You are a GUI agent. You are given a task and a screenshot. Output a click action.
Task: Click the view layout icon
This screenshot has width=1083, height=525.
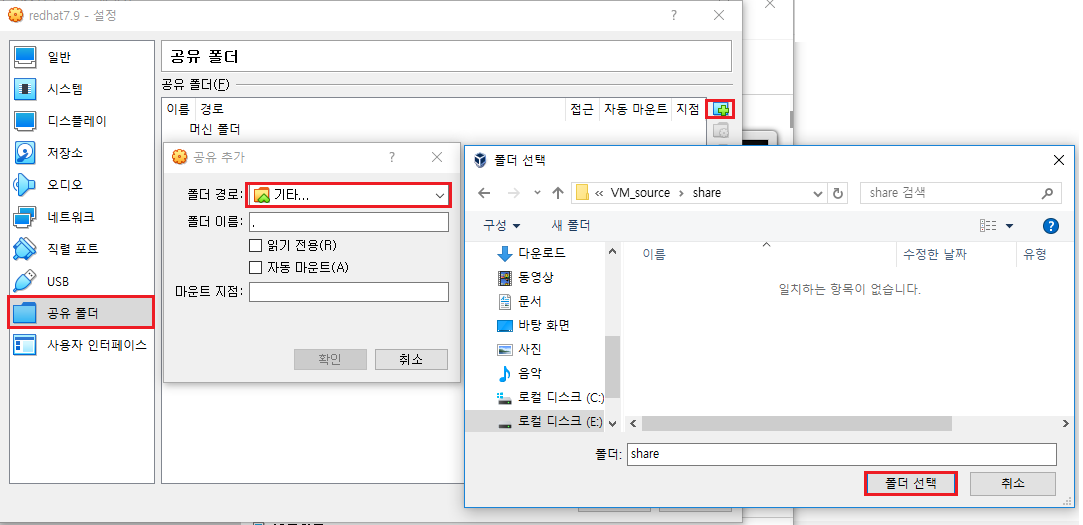988,226
